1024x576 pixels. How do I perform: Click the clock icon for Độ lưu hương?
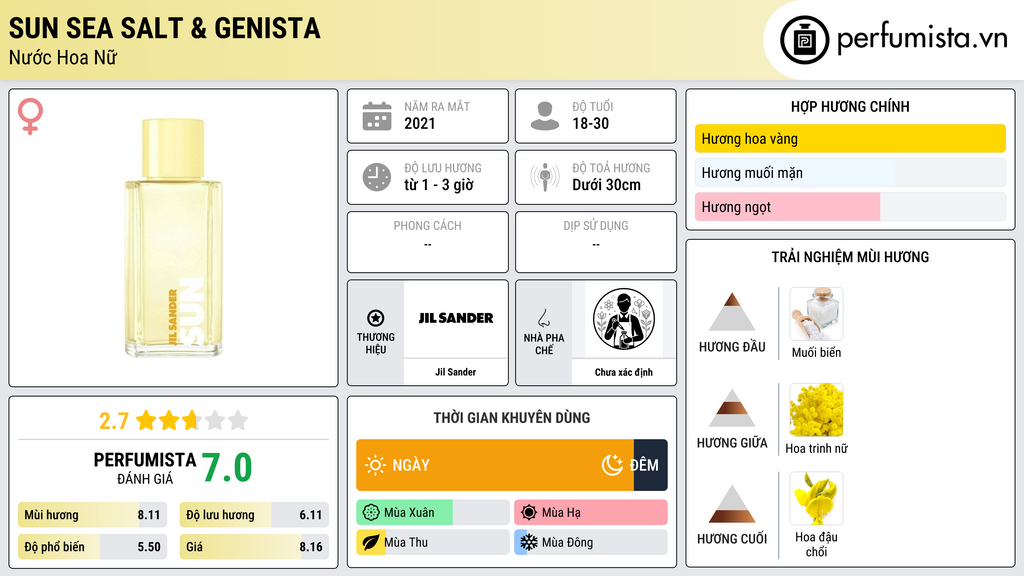pos(377,177)
